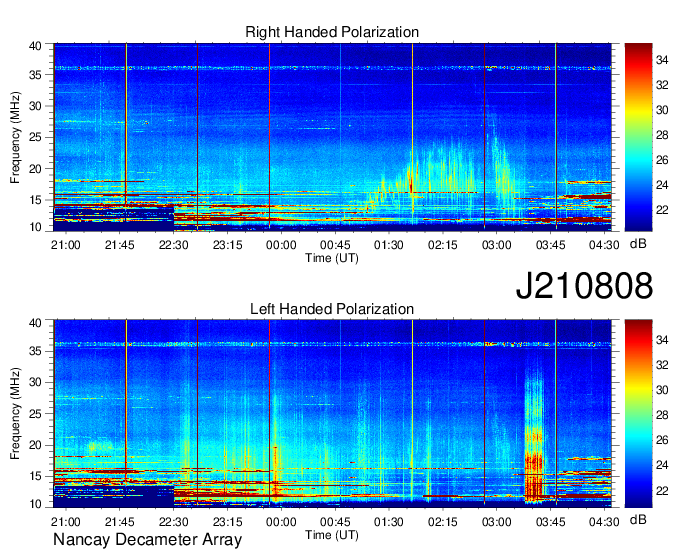Click "00:00" time tick of Left Handed plot

(x=281, y=521)
